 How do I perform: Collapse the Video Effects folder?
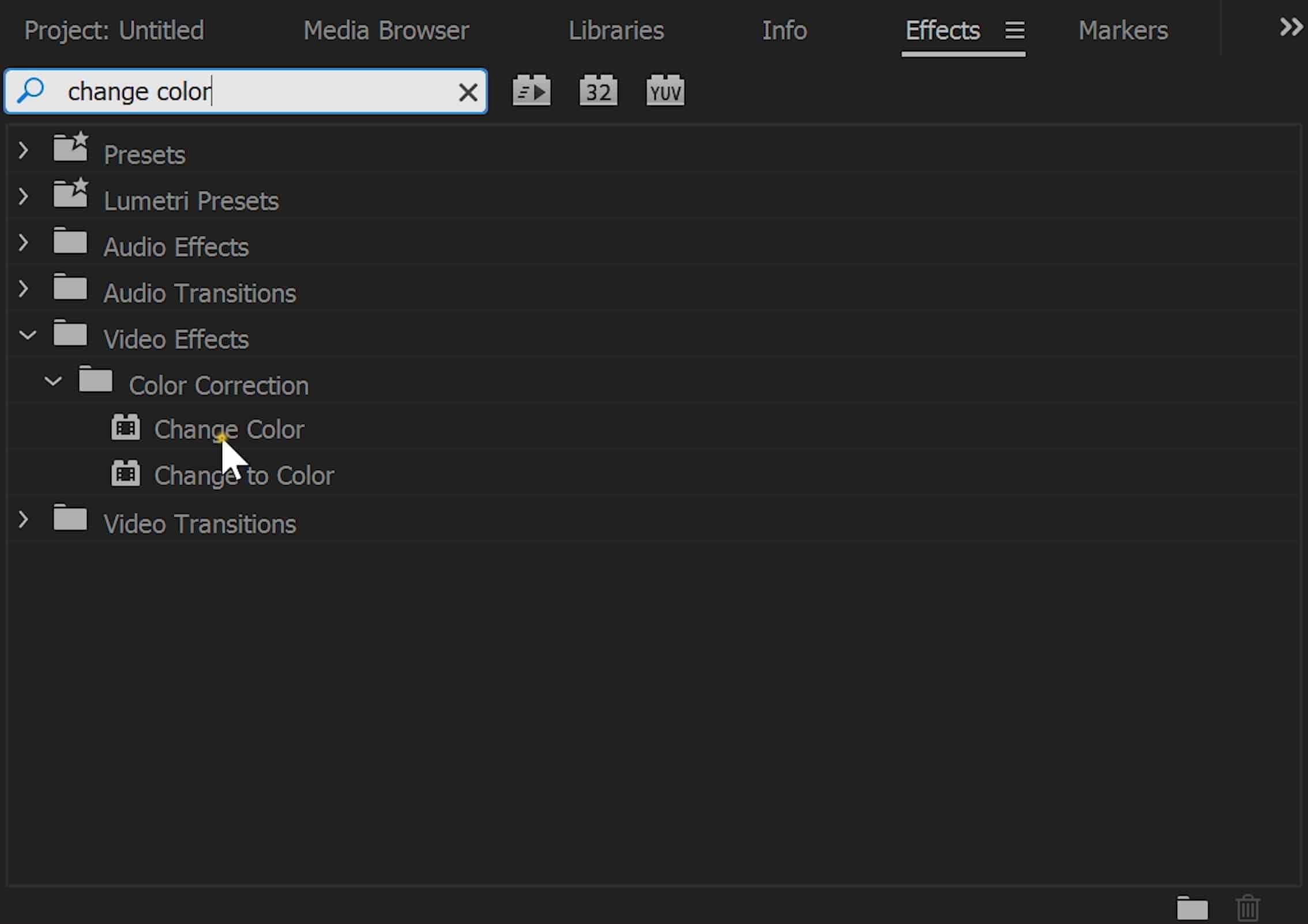click(x=27, y=335)
